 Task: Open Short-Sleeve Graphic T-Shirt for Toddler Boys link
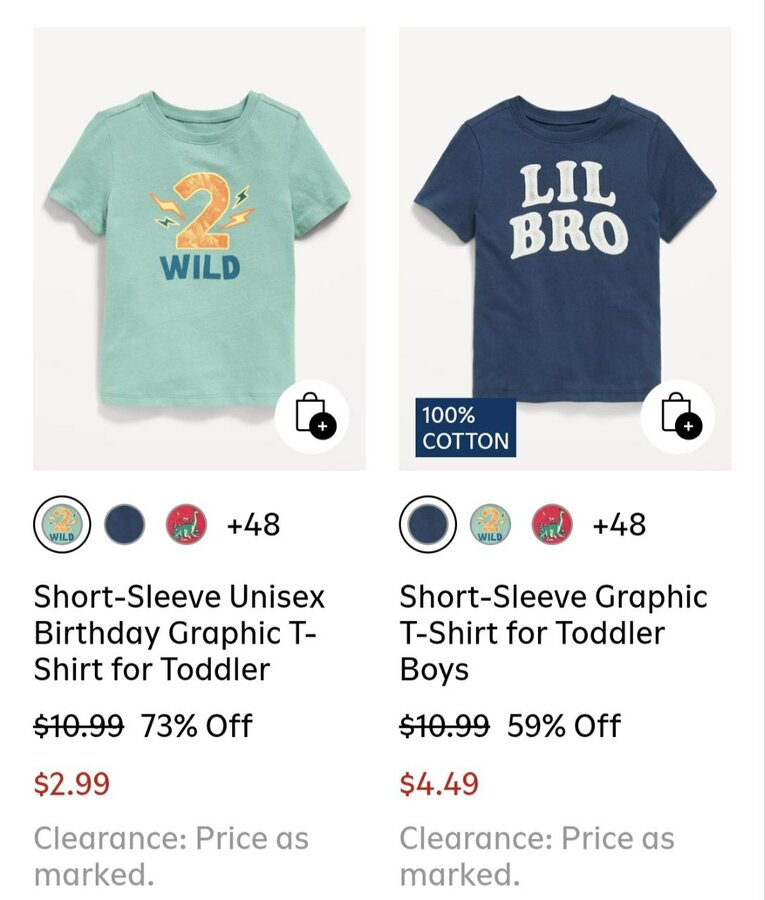pyautogui.click(x=553, y=633)
